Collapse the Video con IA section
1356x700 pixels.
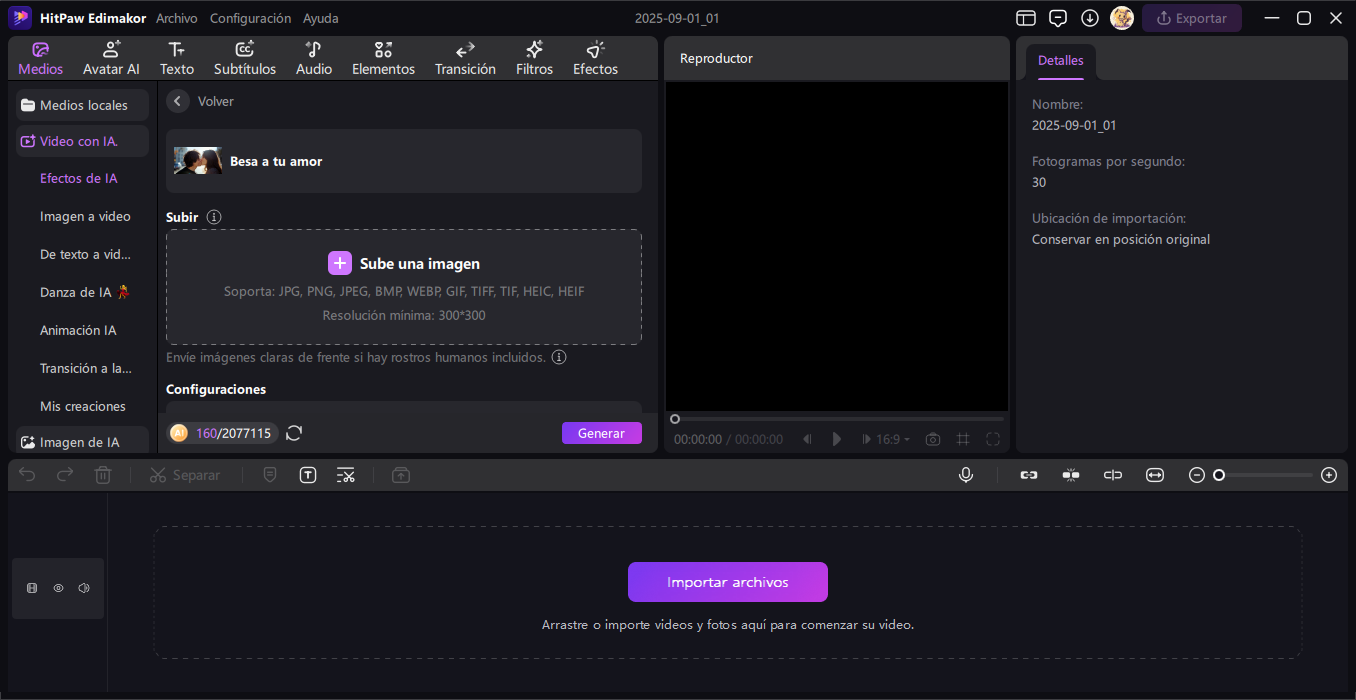coord(82,141)
